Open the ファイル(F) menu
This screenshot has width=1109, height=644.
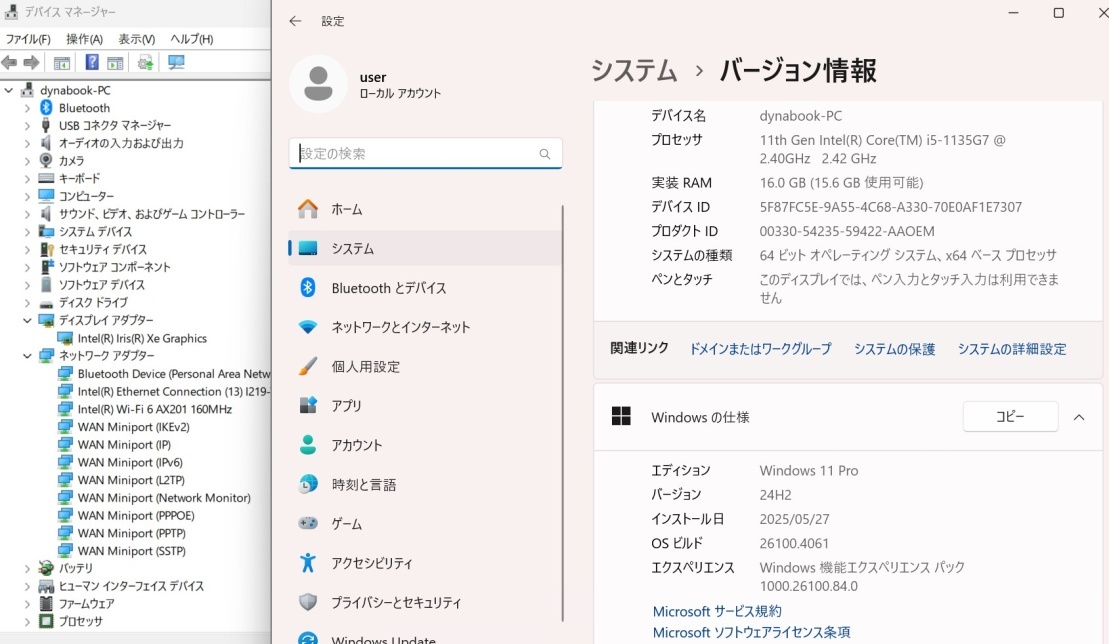tap(28, 39)
